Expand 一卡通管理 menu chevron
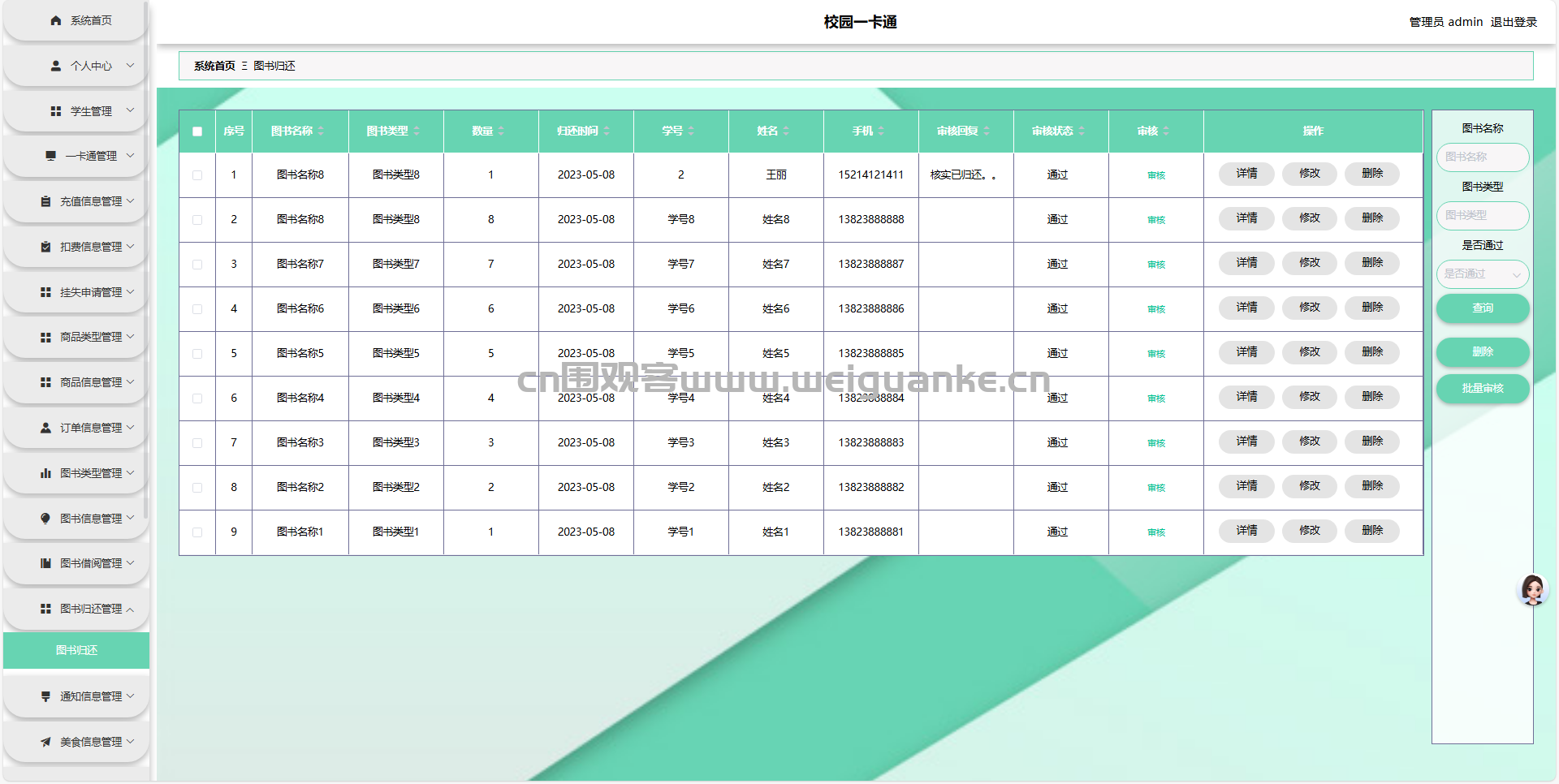The width and height of the screenshot is (1559, 784). (130, 156)
